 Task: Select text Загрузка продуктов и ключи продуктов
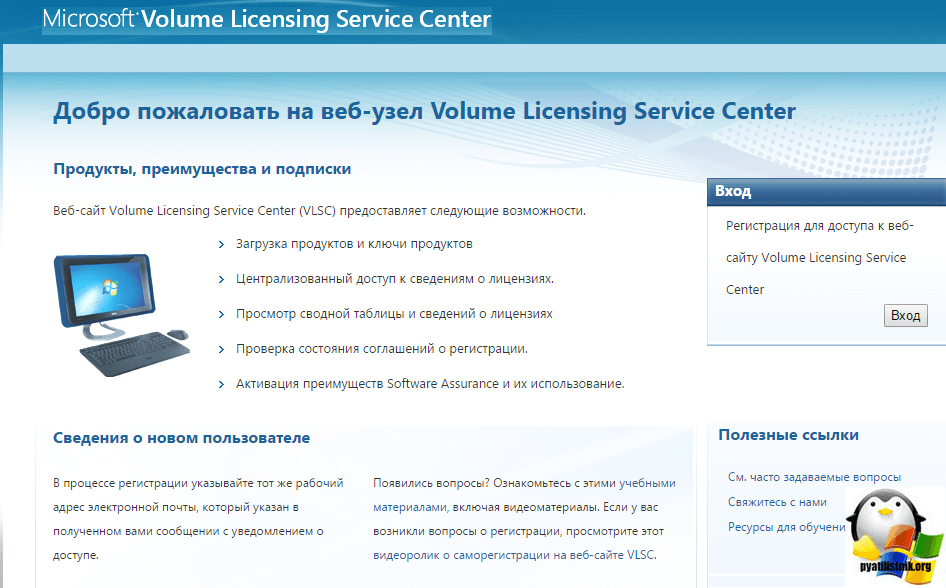pyautogui.click(x=354, y=244)
